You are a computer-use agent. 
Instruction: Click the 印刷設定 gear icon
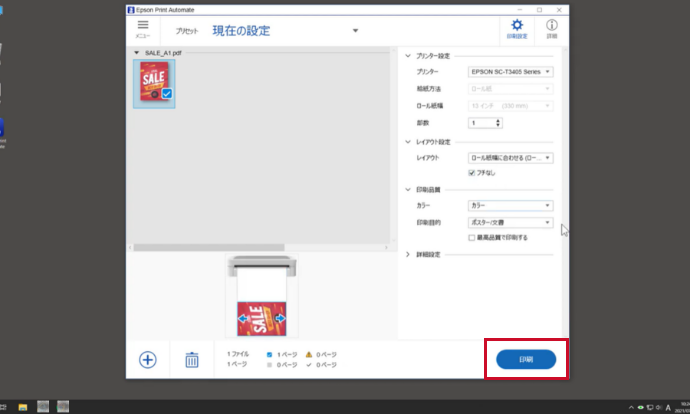click(x=517, y=27)
